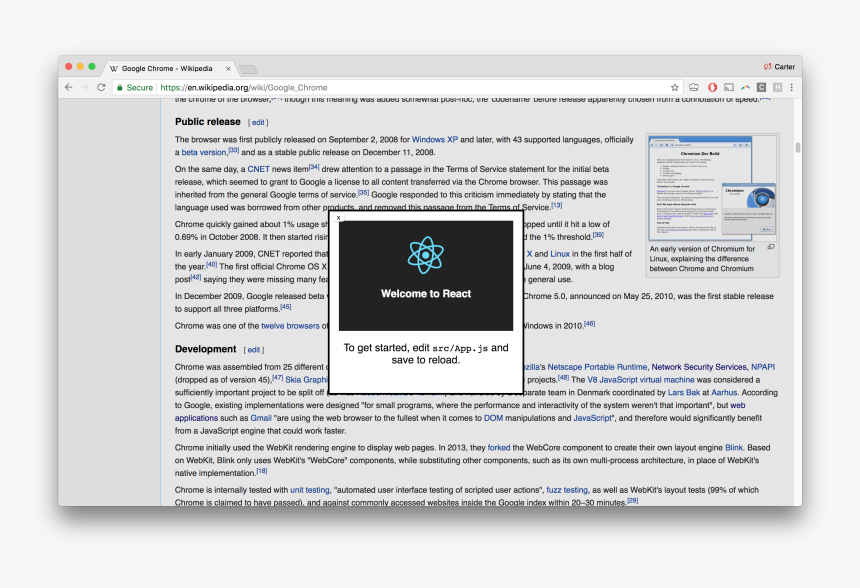Click the rainbow arc extension icon
Image resolution: width=860 pixels, height=588 pixels.
[x=745, y=87]
